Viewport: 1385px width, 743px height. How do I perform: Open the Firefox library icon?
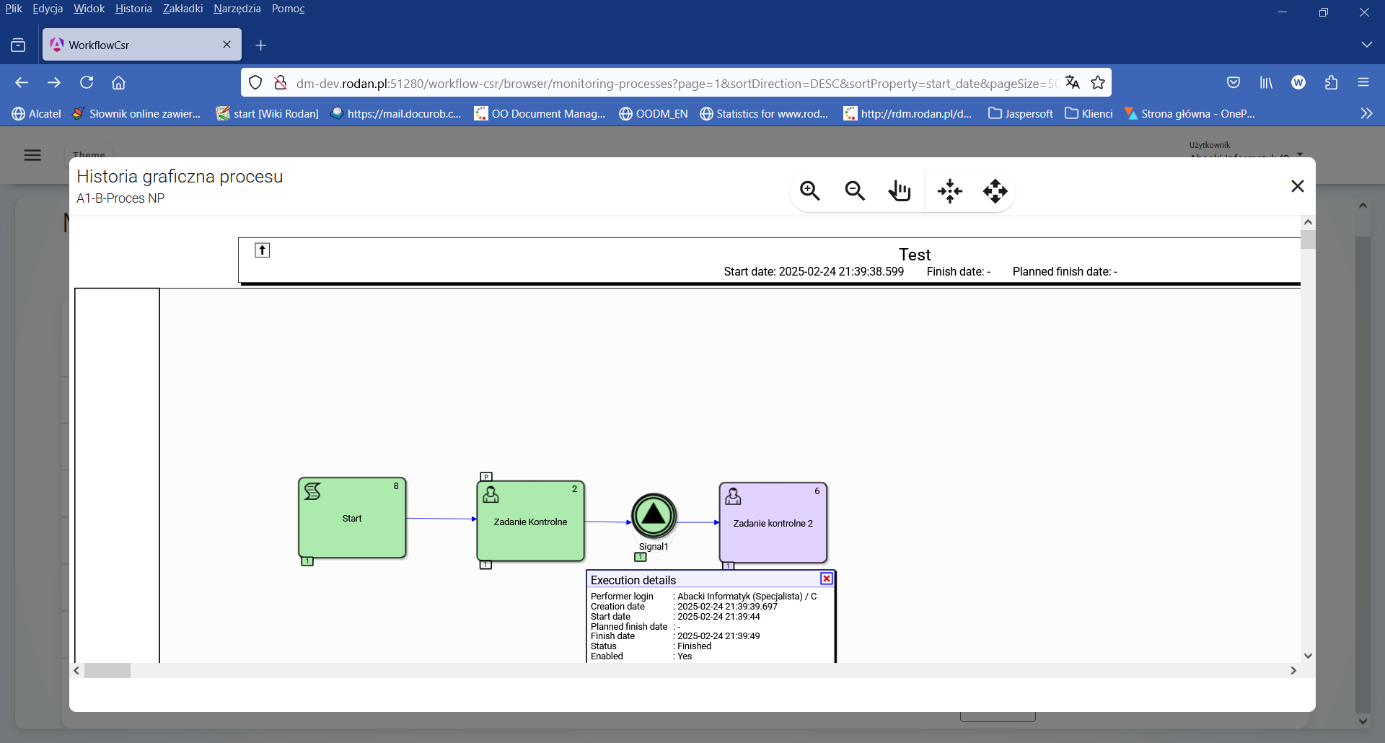coord(1265,83)
